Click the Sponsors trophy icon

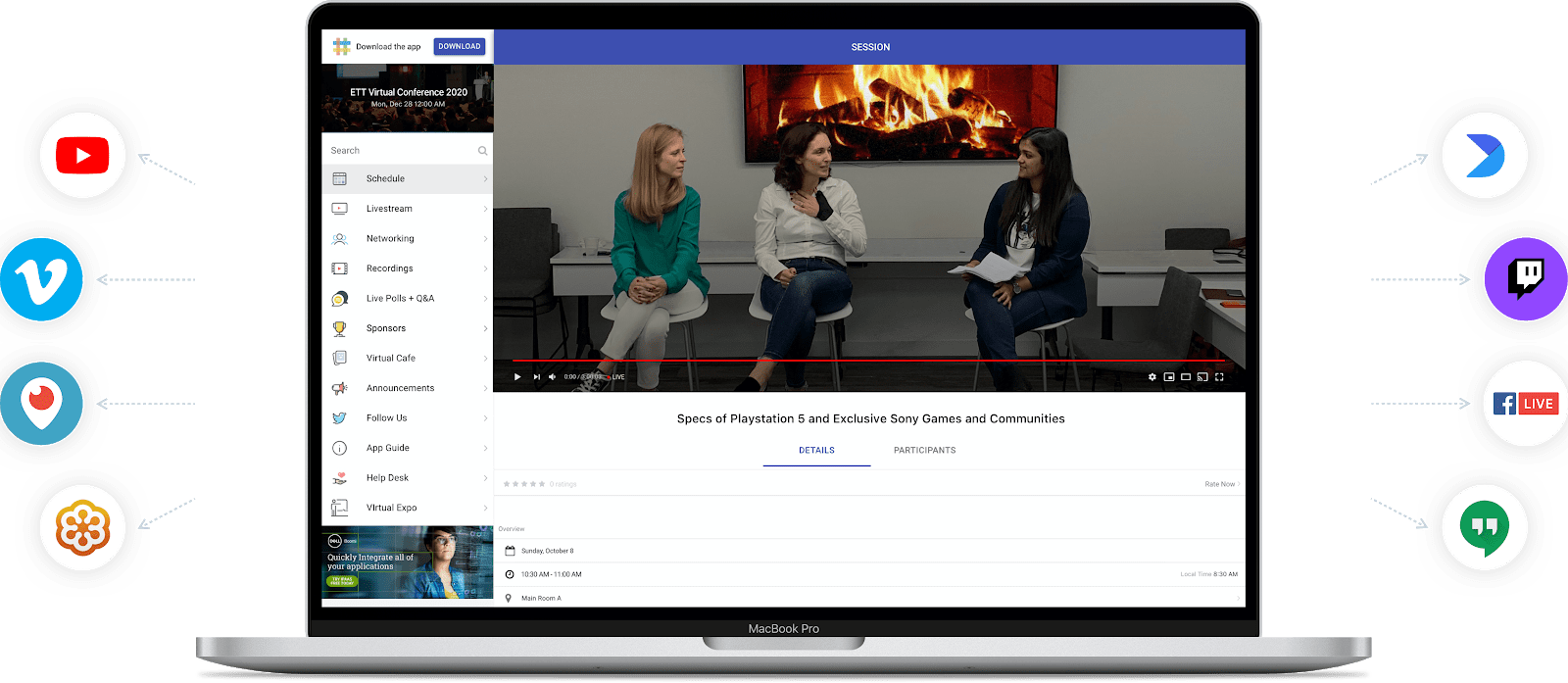pos(340,328)
